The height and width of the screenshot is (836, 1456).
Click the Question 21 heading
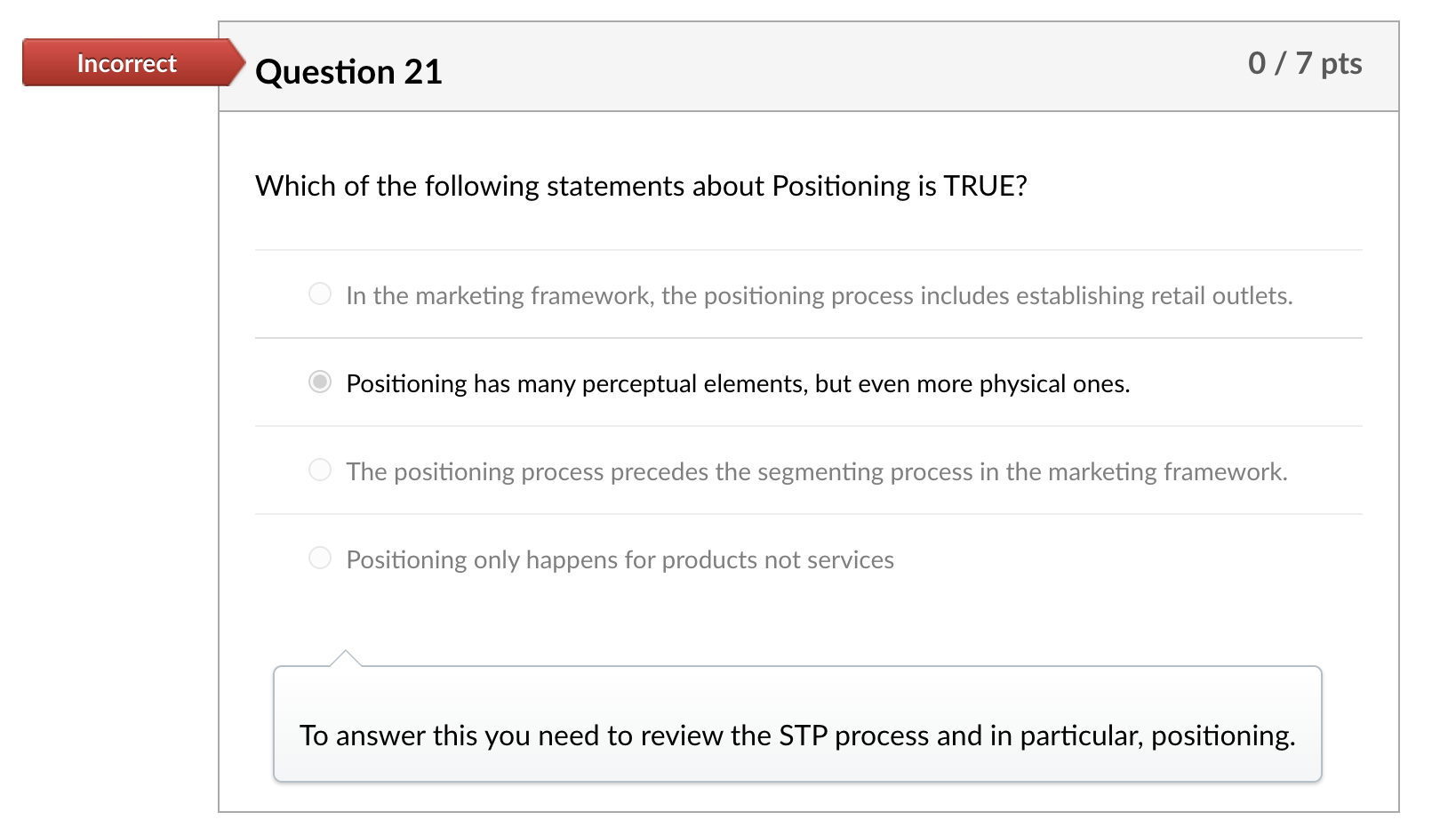coord(348,72)
